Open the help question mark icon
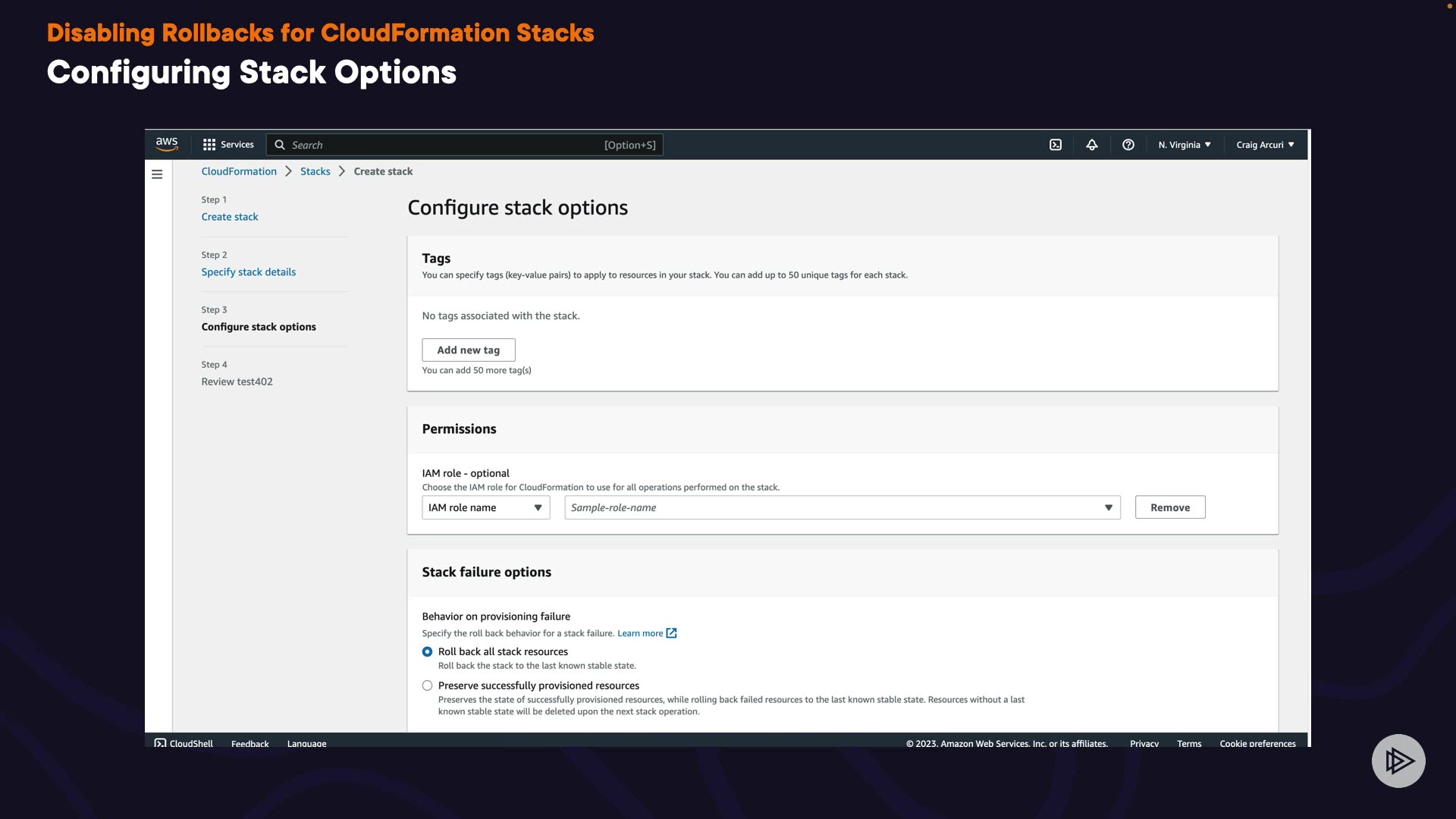Image resolution: width=1456 pixels, height=819 pixels. pos(1128,145)
